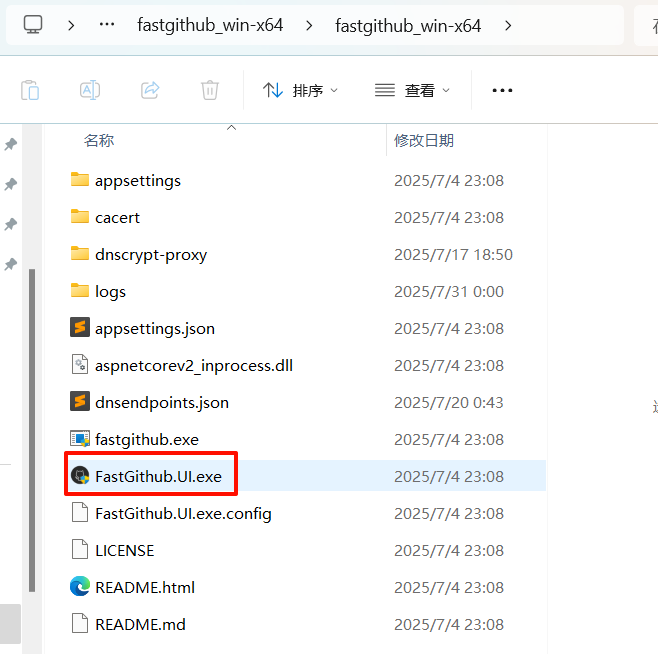Click the navigation pane vertical scrollbar
Screen dimensions: 658x654
[x=33, y=430]
